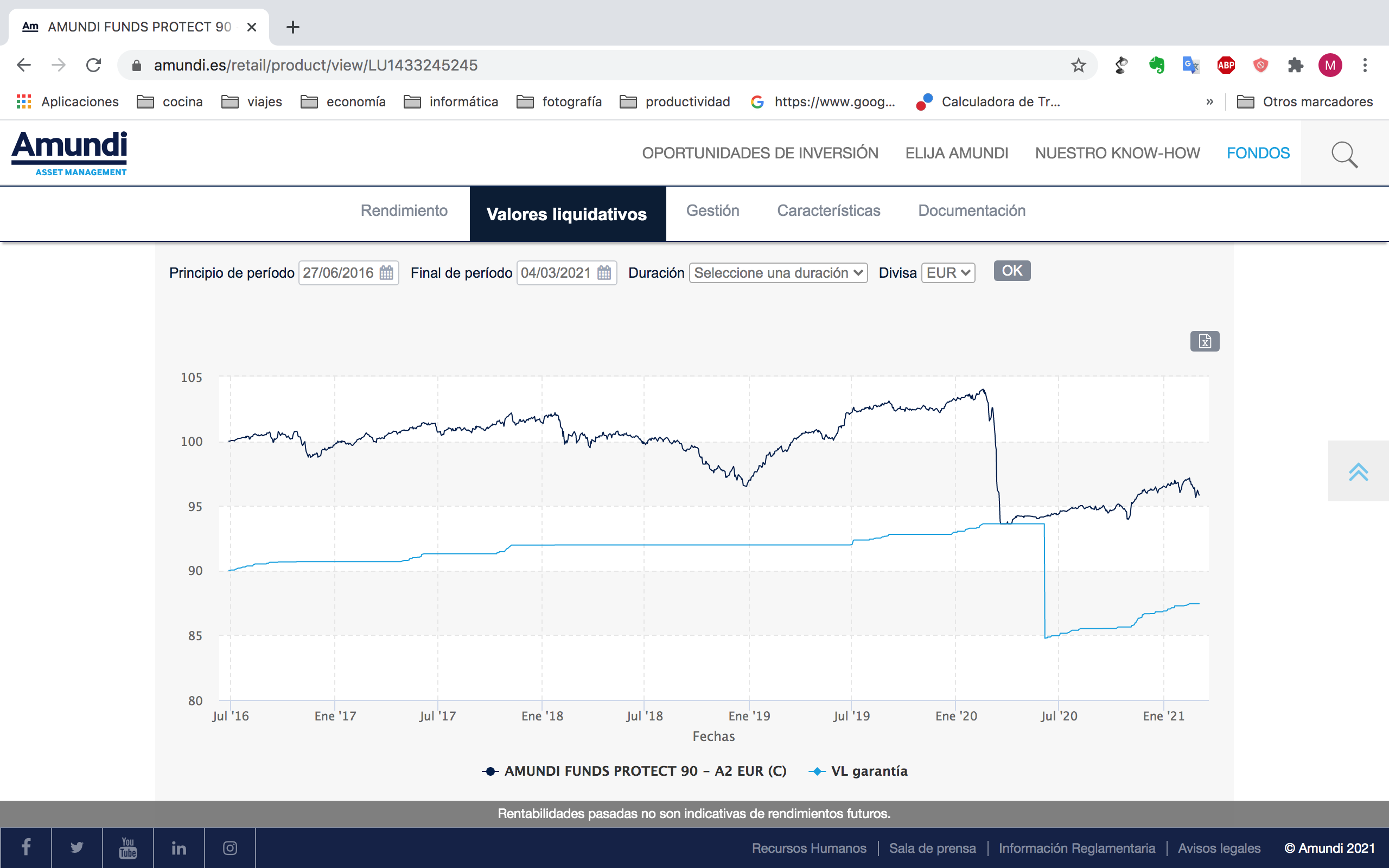
Task: Open the end date calendar picker
Action: [x=604, y=273]
